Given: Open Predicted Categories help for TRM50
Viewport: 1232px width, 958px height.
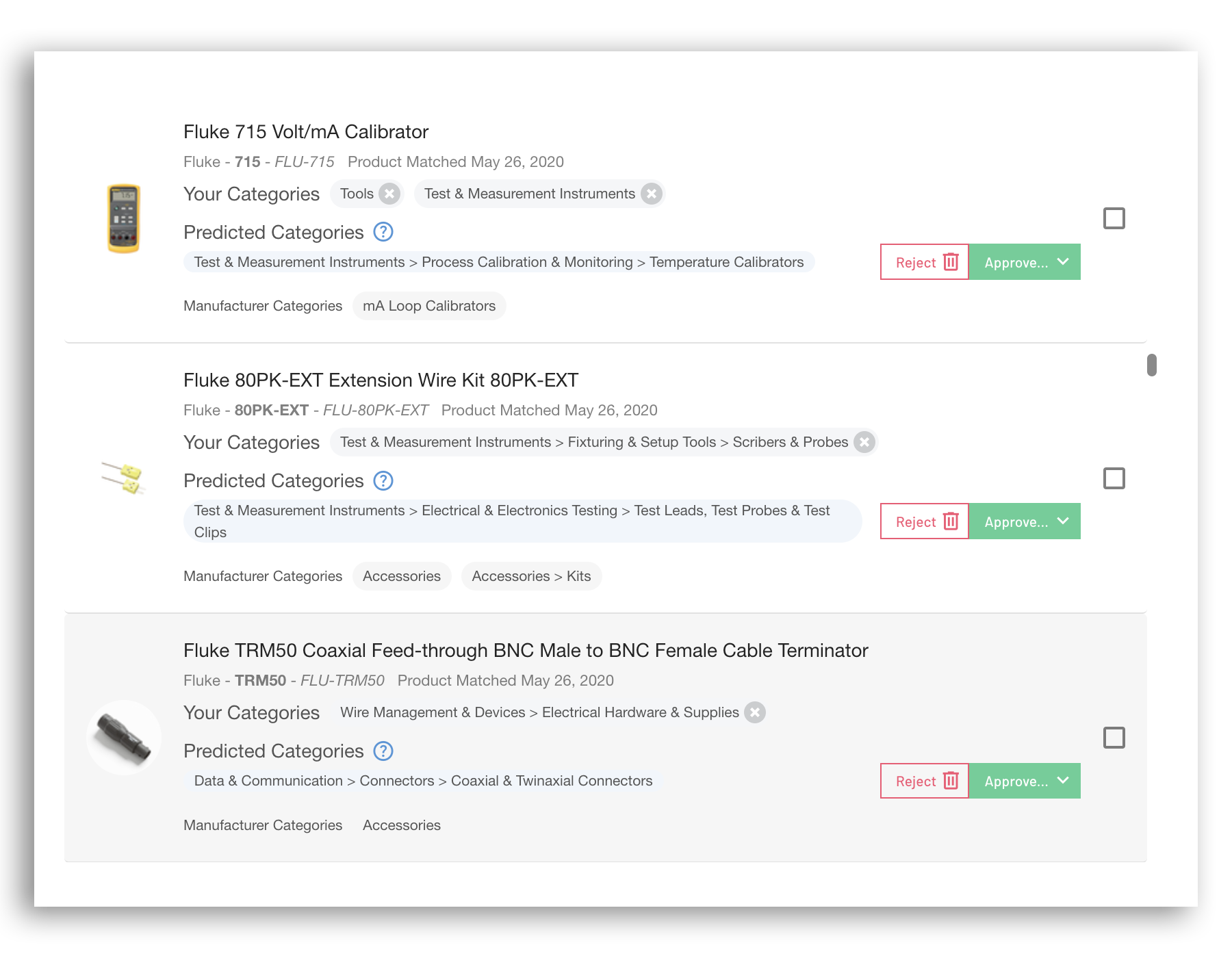Looking at the screenshot, I should pos(383,751).
